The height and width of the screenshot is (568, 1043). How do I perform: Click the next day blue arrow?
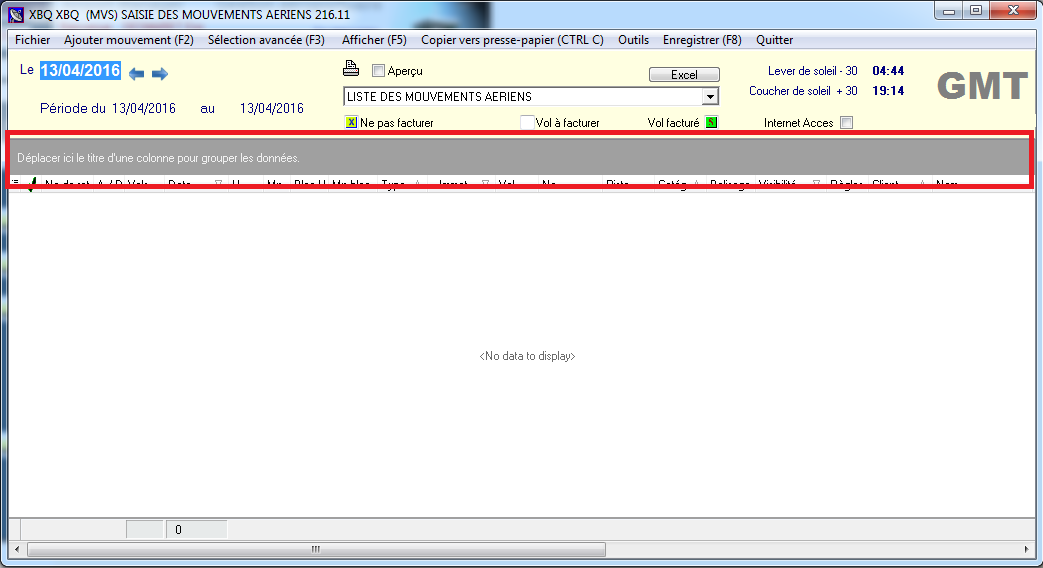pyautogui.click(x=160, y=73)
